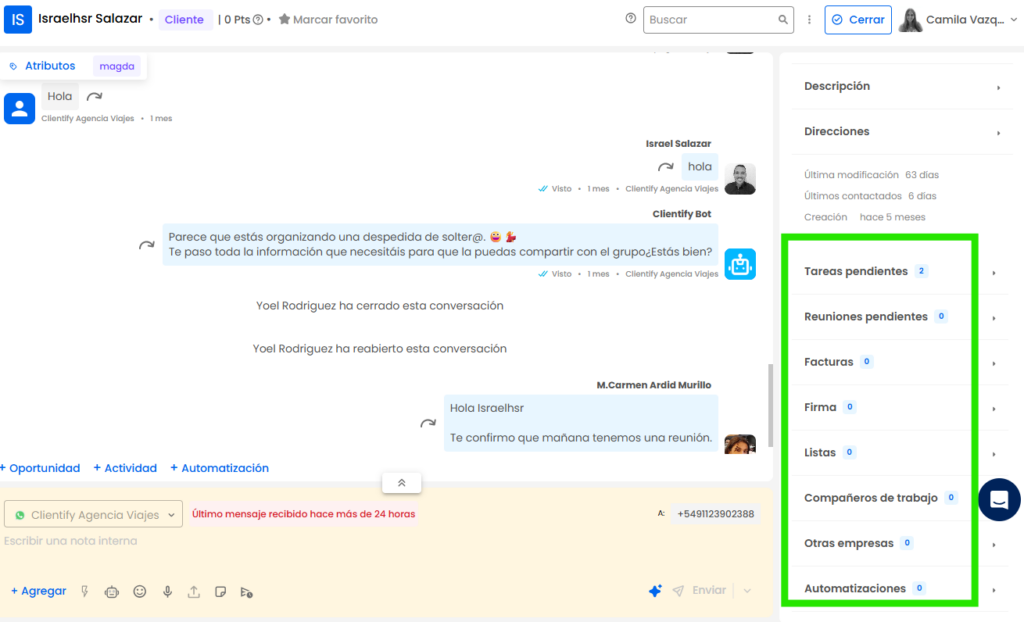Click the file upload icon
1024x622 pixels.
click(x=194, y=591)
